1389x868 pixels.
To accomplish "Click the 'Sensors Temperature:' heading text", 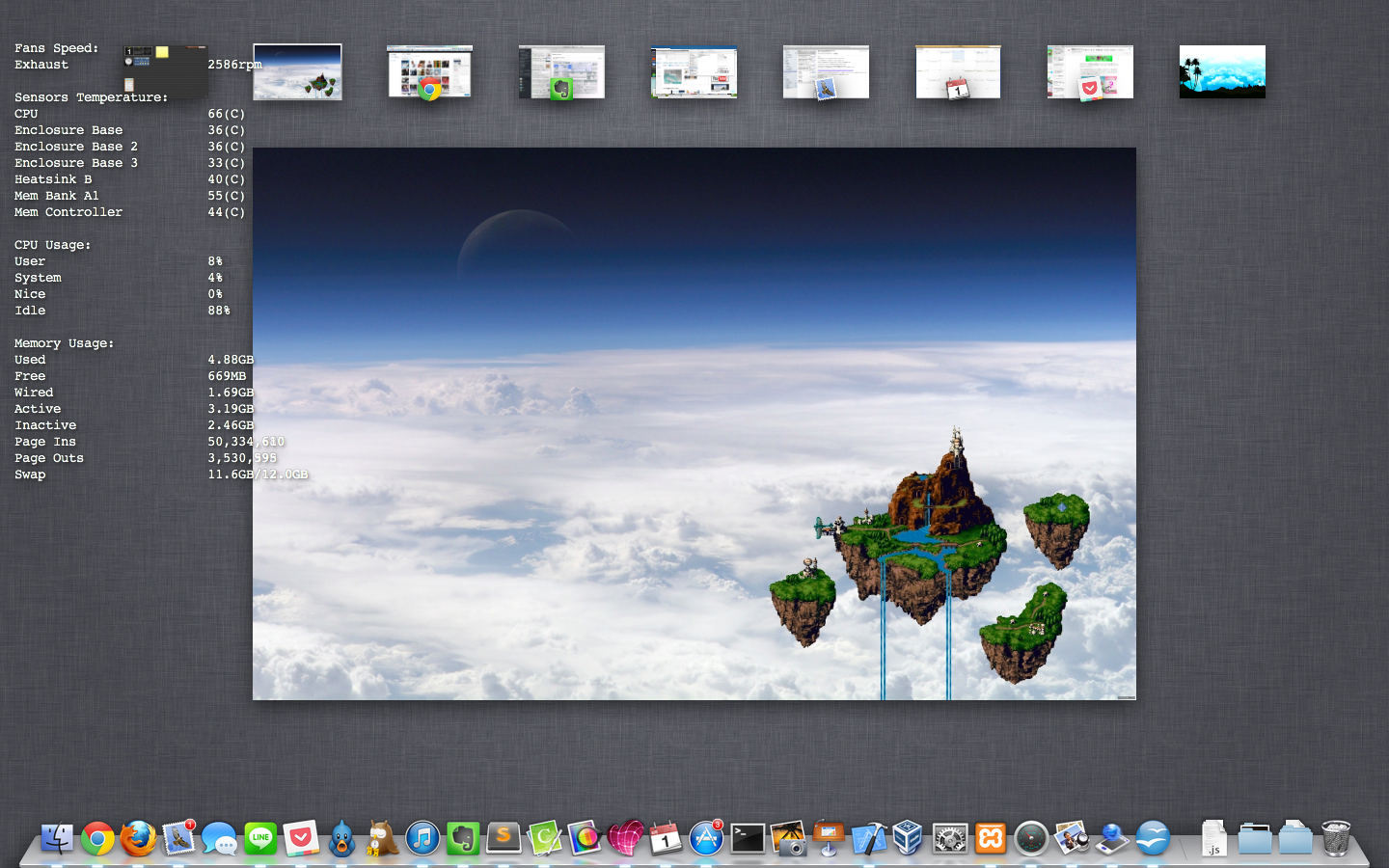I will pyautogui.click(x=91, y=97).
